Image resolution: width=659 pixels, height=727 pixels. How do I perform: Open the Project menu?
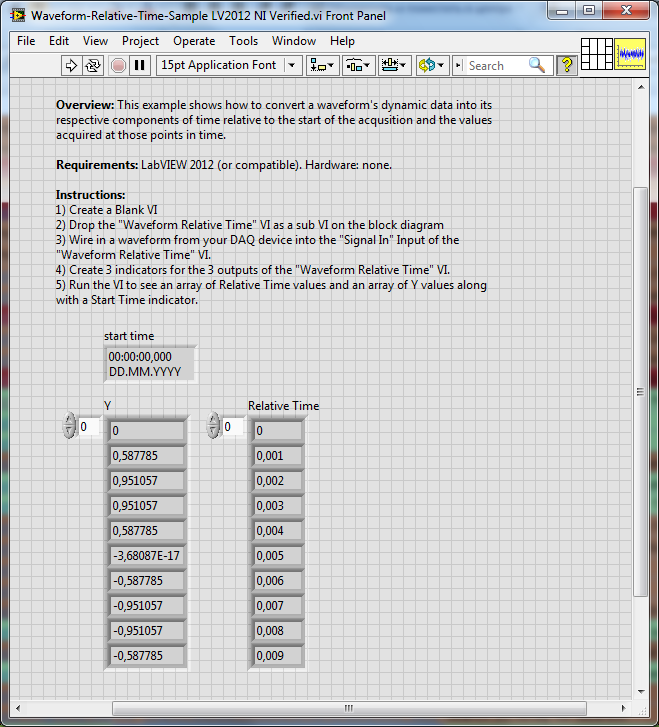tap(141, 41)
